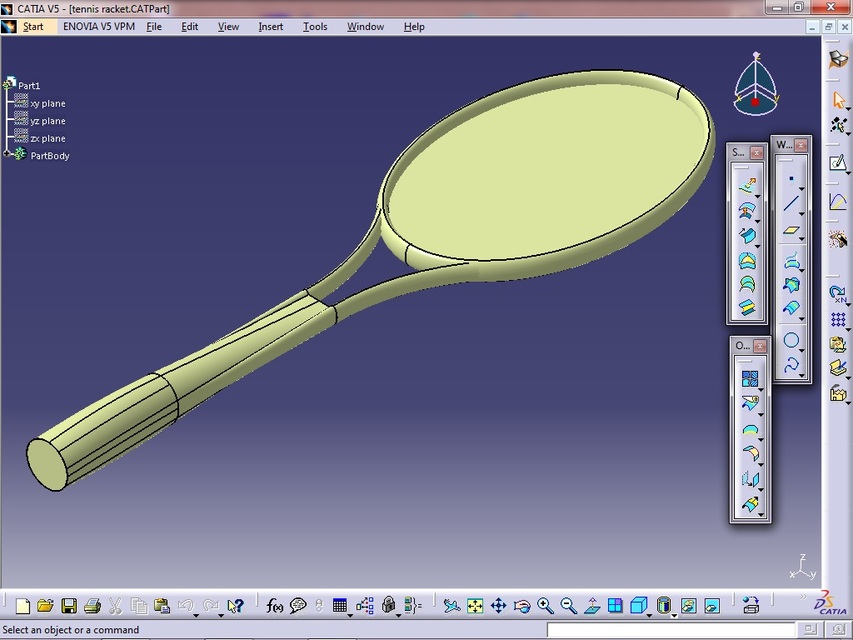Select the Isometric View icon
This screenshot has height=640, width=853.
(637, 604)
